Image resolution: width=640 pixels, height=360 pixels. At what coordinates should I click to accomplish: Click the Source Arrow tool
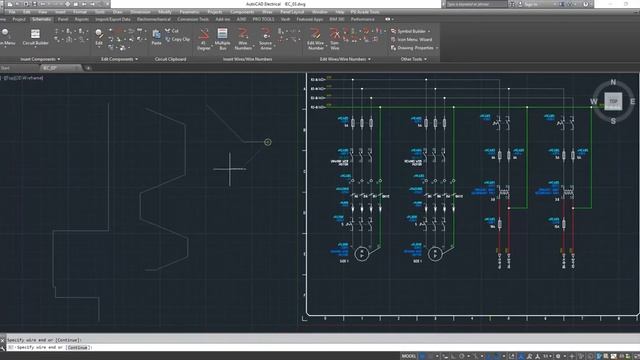point(266,39)
